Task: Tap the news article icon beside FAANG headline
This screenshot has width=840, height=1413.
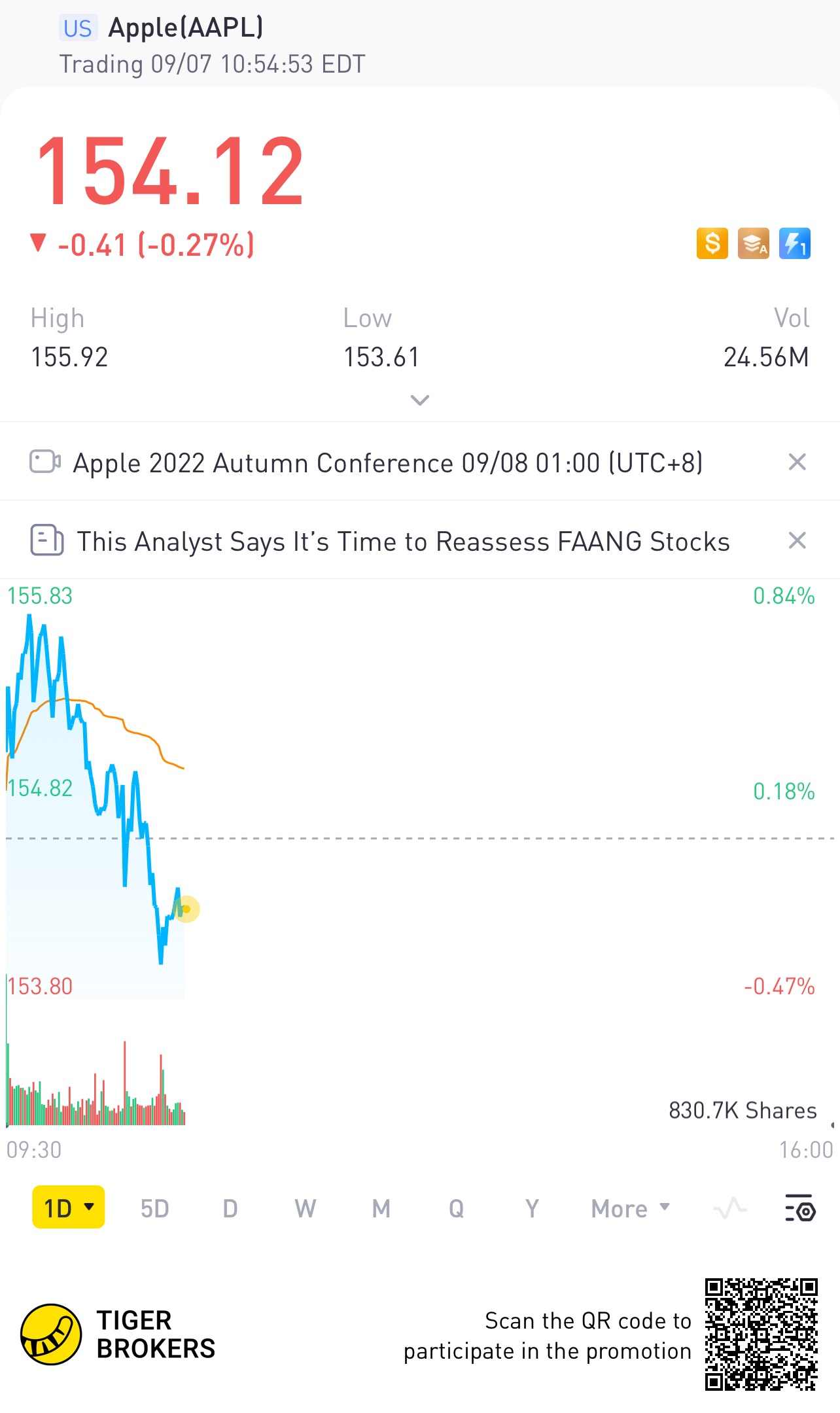Action: (46, 541)
